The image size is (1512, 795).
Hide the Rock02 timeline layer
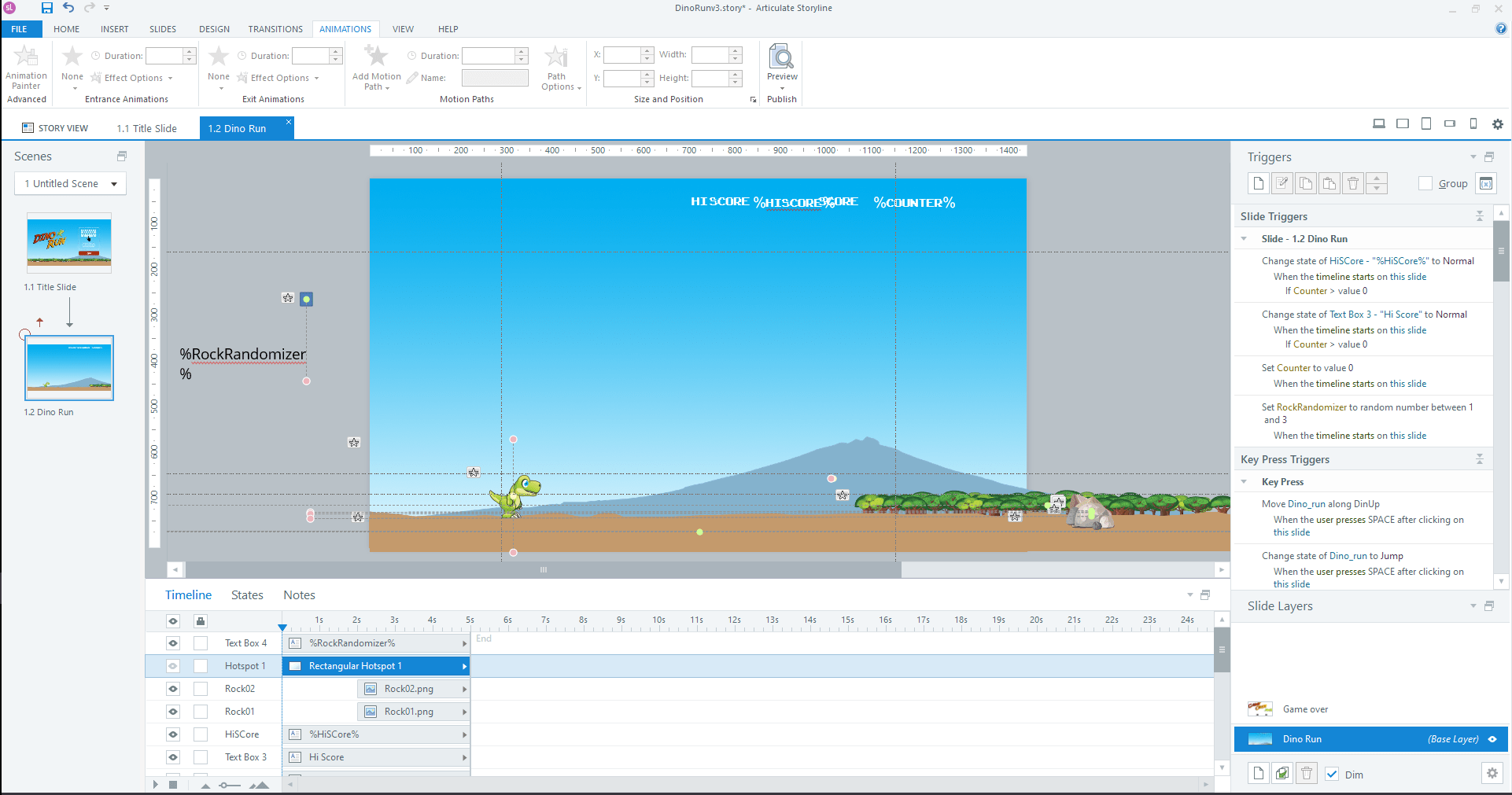pos(173,689)
